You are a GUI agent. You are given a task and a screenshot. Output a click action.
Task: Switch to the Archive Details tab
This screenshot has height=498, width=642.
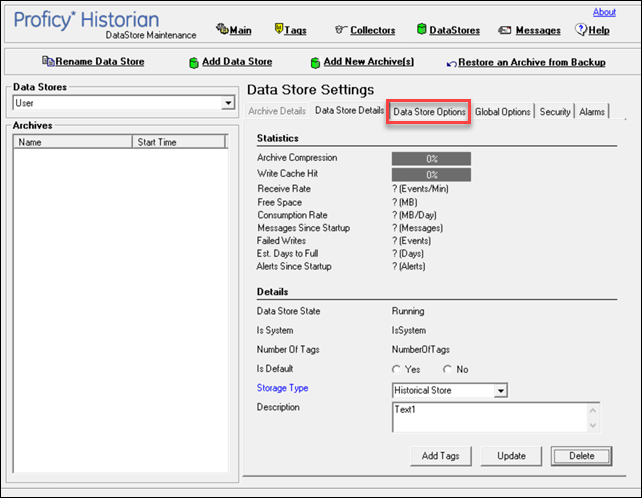(x=277, y=111)
